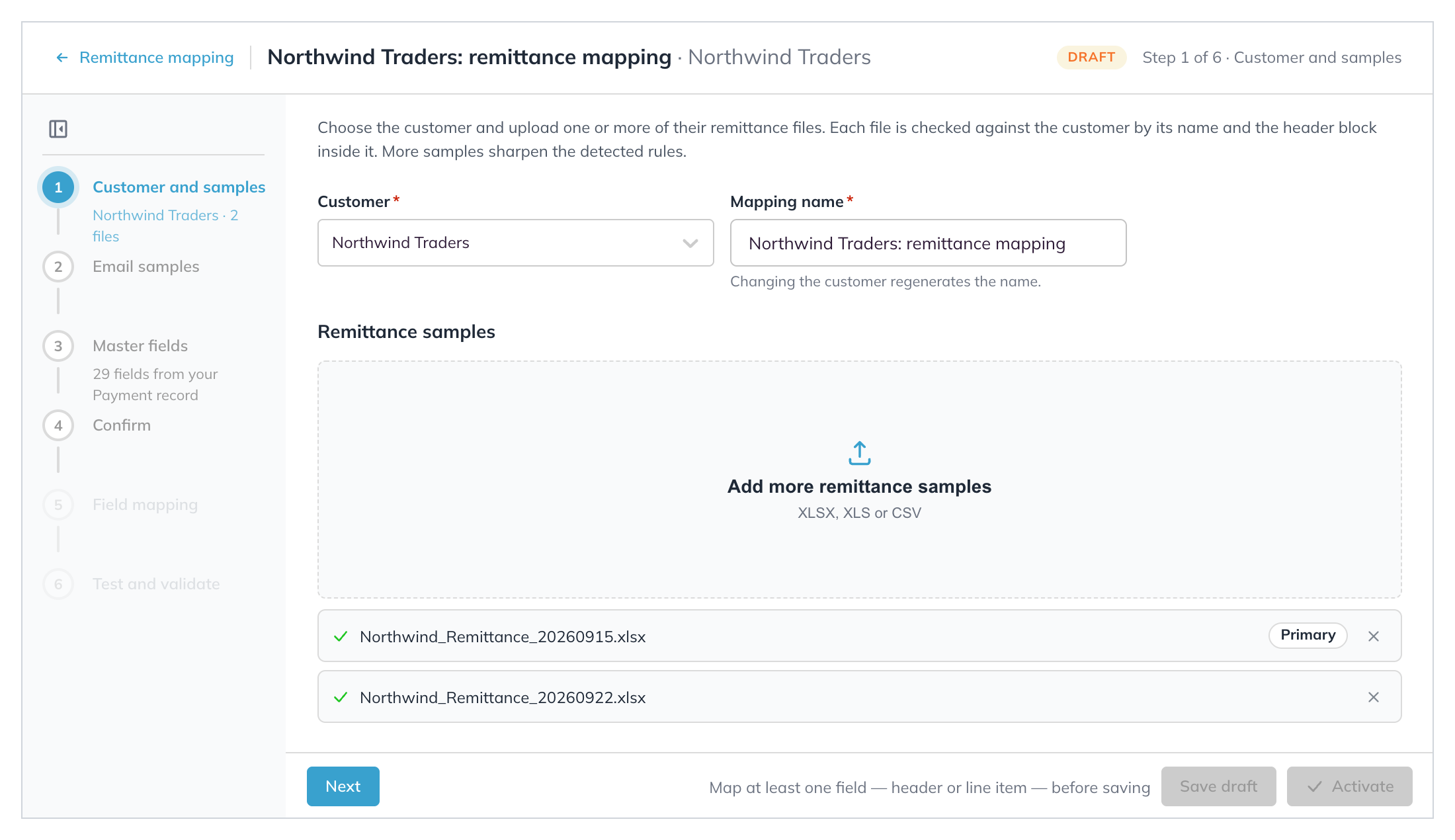The height and width of the screenshot is (840, 1455).
Task: Click the DRAFT status badge
Action: point(1091,58)
